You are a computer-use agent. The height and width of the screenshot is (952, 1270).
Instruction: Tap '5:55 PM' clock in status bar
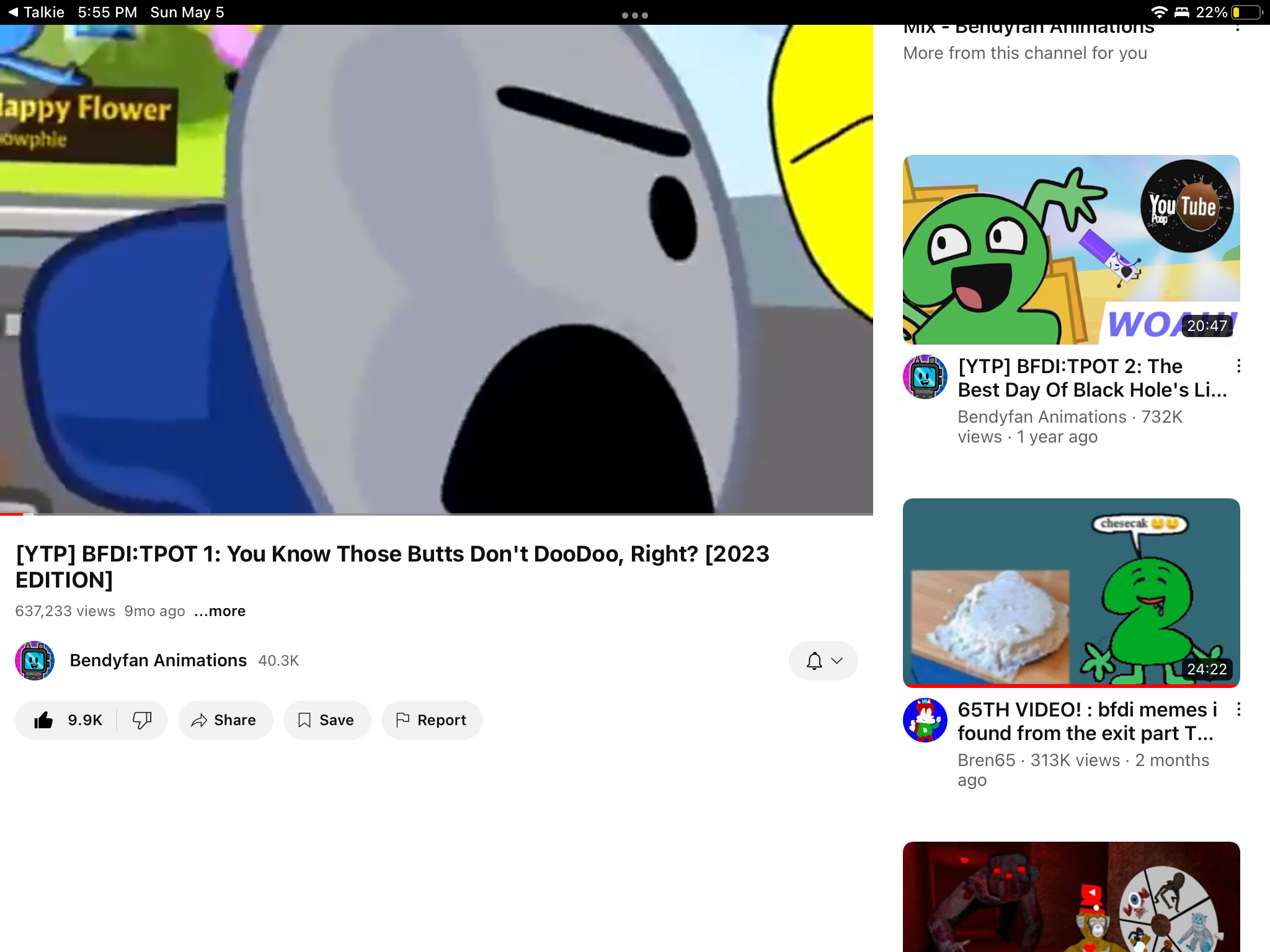coord(107,12)
